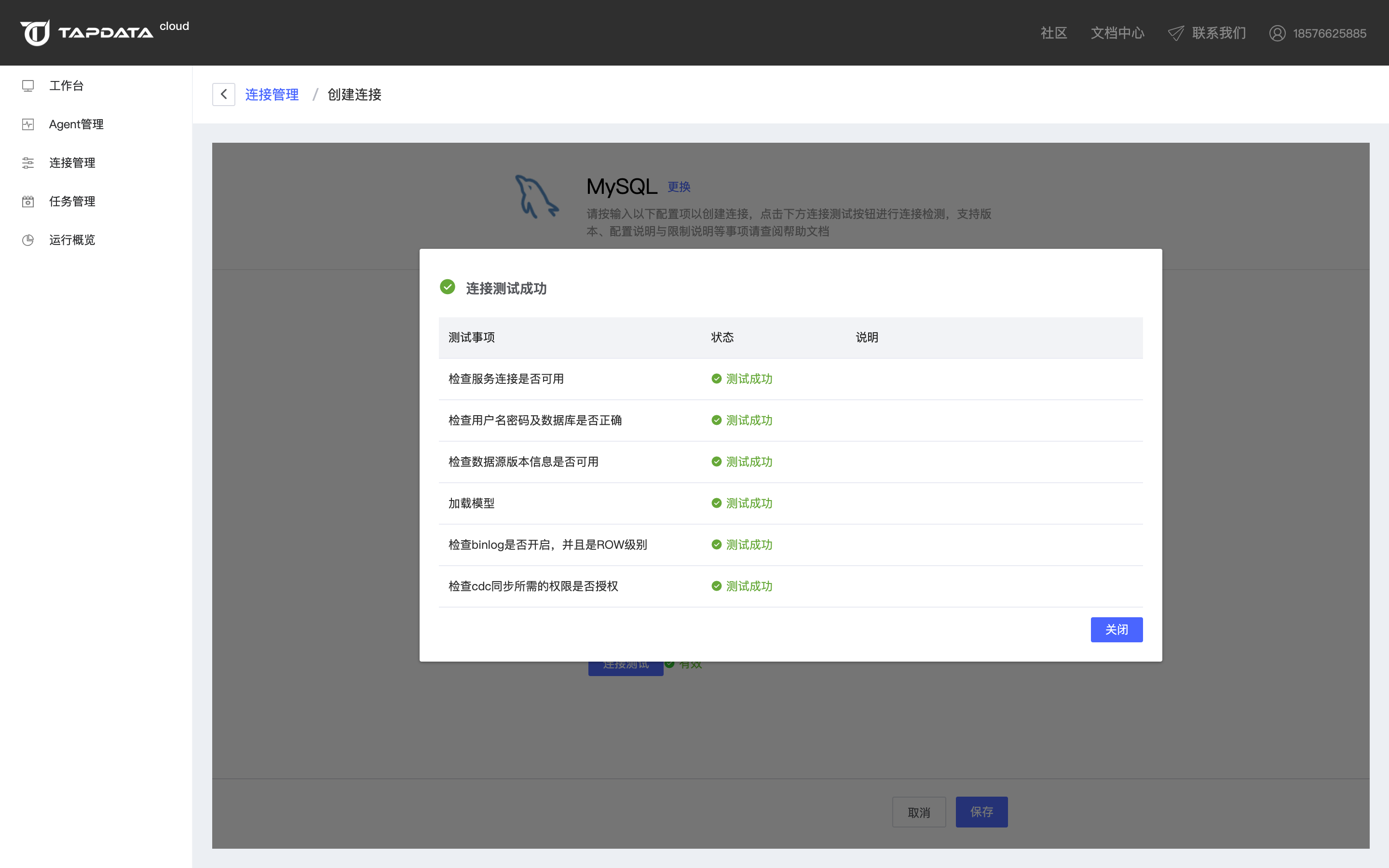
Task: Go back using the left chevron button
Action: [224, 94]
